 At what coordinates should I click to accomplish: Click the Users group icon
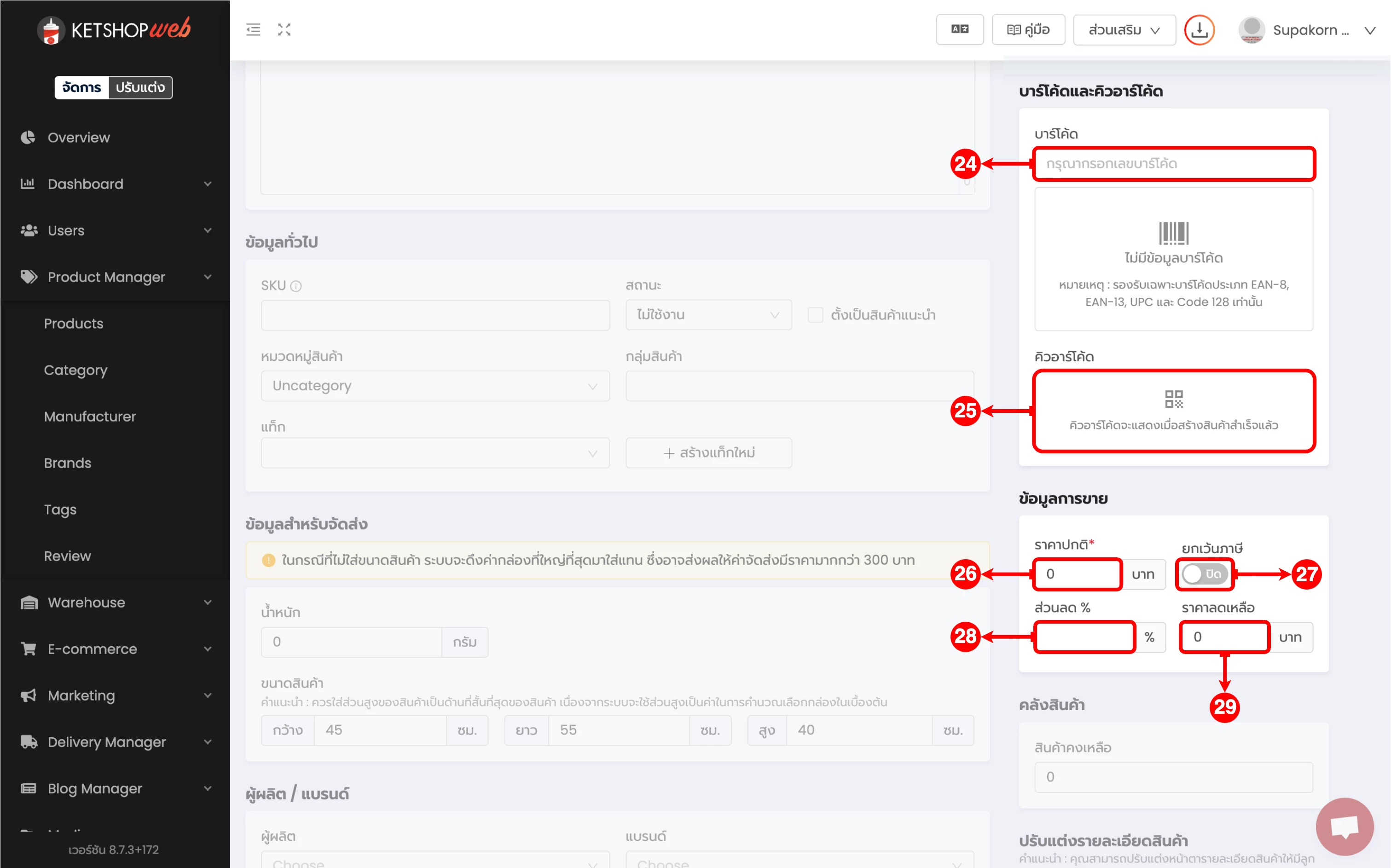point(29,230)
